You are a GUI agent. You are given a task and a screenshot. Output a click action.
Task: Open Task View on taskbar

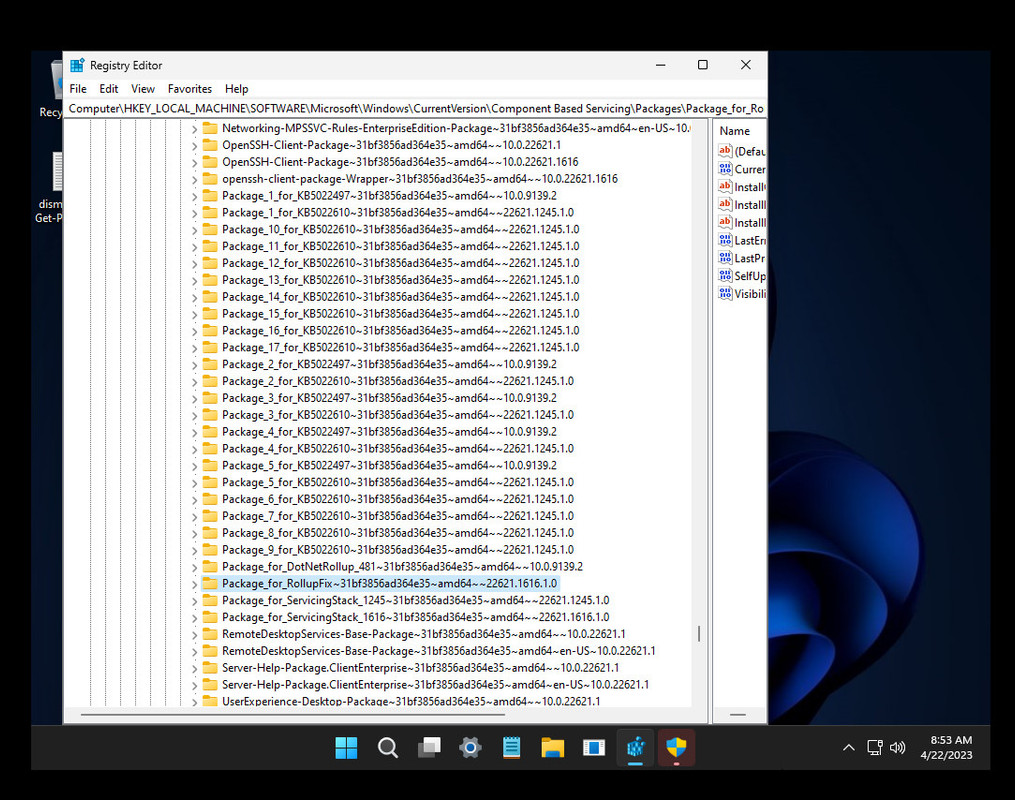tap(429, 748)
